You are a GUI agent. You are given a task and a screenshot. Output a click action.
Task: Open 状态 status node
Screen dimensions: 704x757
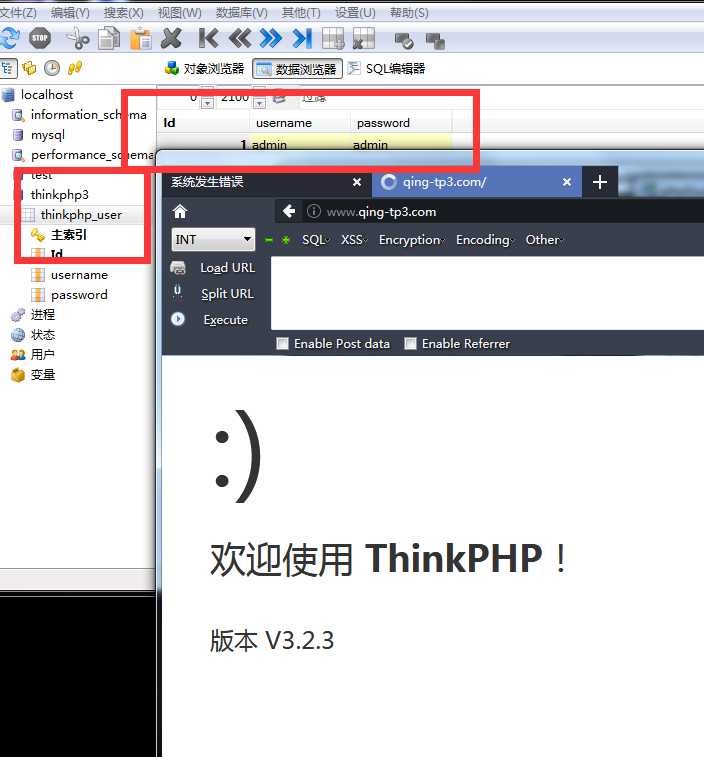(42, 335)
